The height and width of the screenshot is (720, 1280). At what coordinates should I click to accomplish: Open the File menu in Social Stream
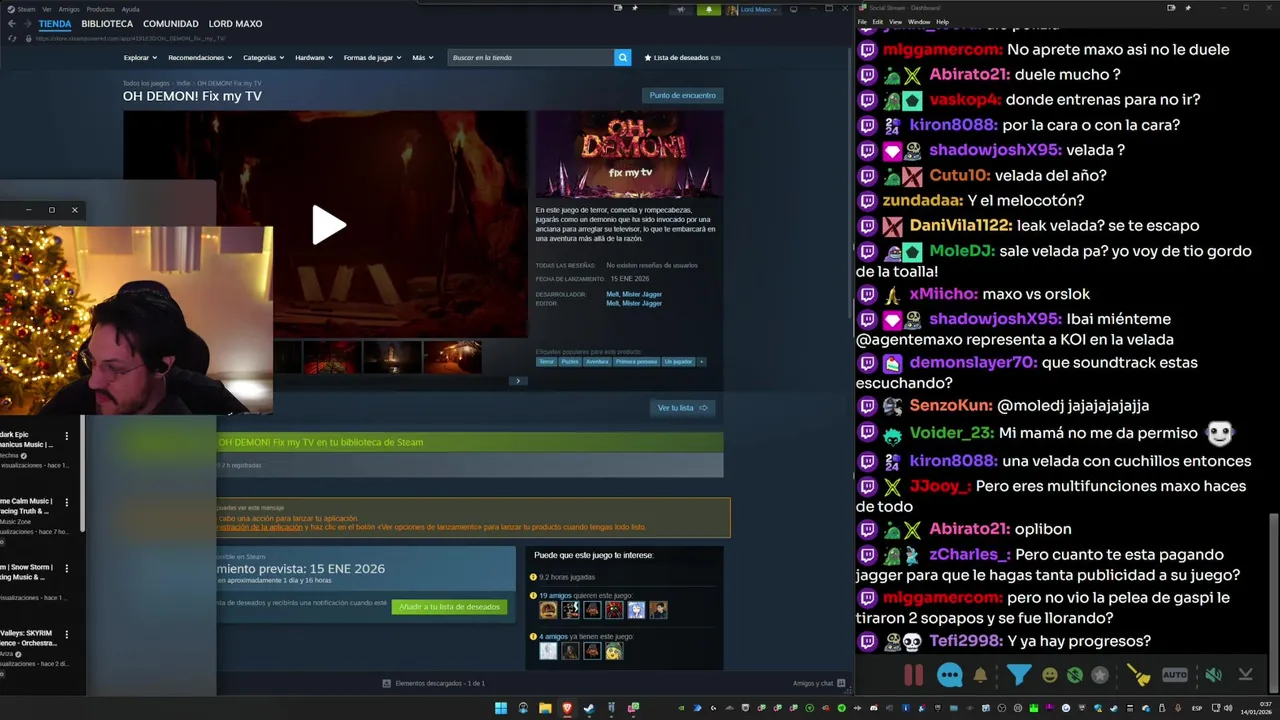point(862,21)
